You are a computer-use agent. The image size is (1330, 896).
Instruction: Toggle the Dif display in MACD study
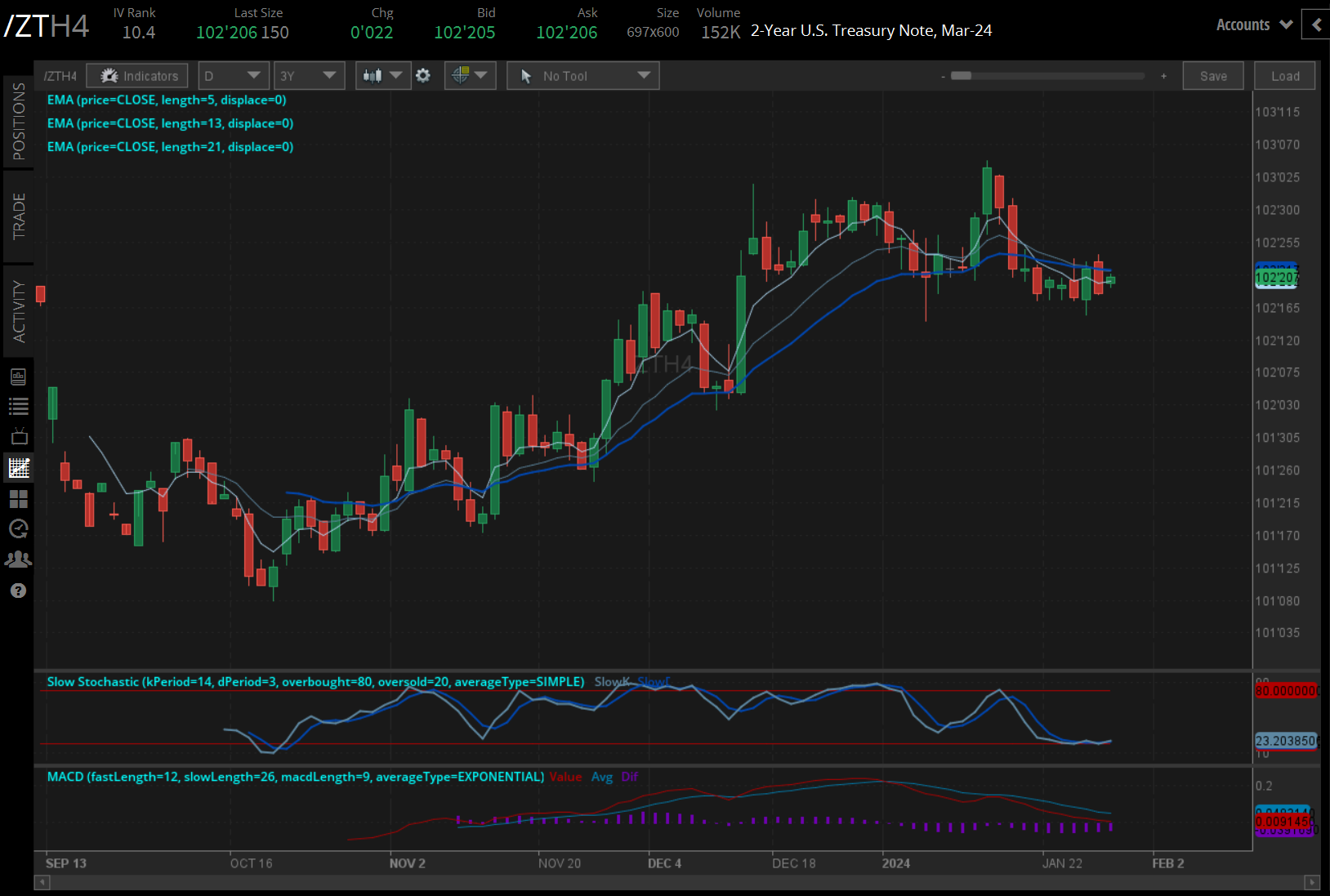pyautogui.click(x=629, y=777)
